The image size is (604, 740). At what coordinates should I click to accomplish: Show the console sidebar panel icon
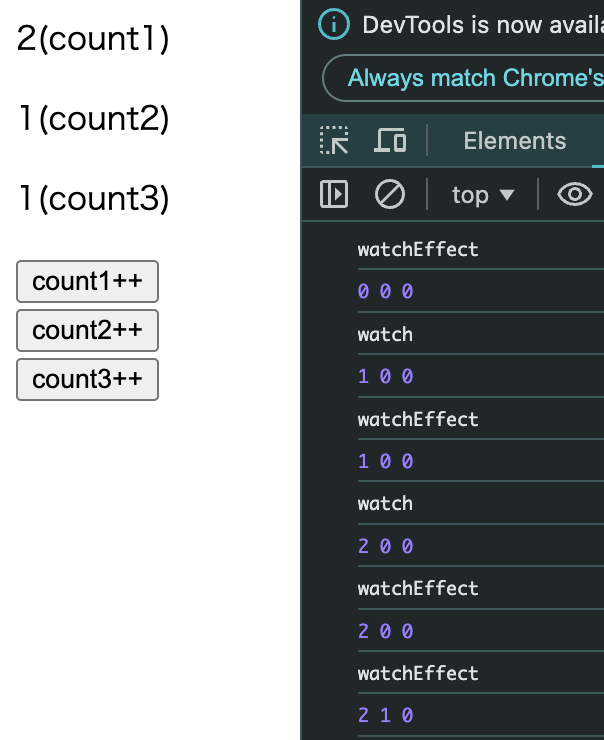[334, 194]
